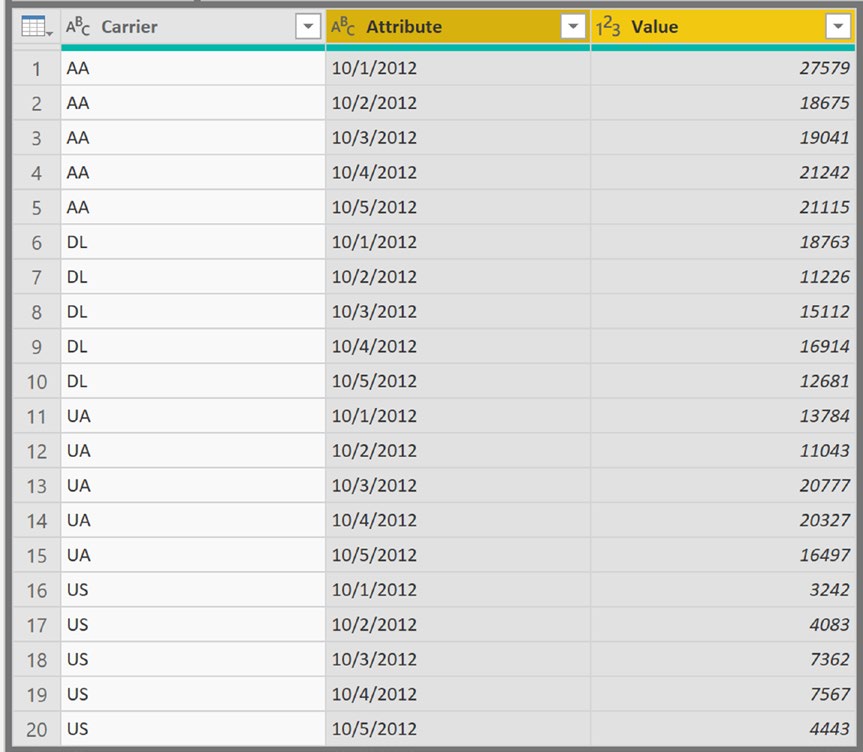The image size is (863, 752).
Task: Click the value 16497
Action: click(x=723, y=555)
